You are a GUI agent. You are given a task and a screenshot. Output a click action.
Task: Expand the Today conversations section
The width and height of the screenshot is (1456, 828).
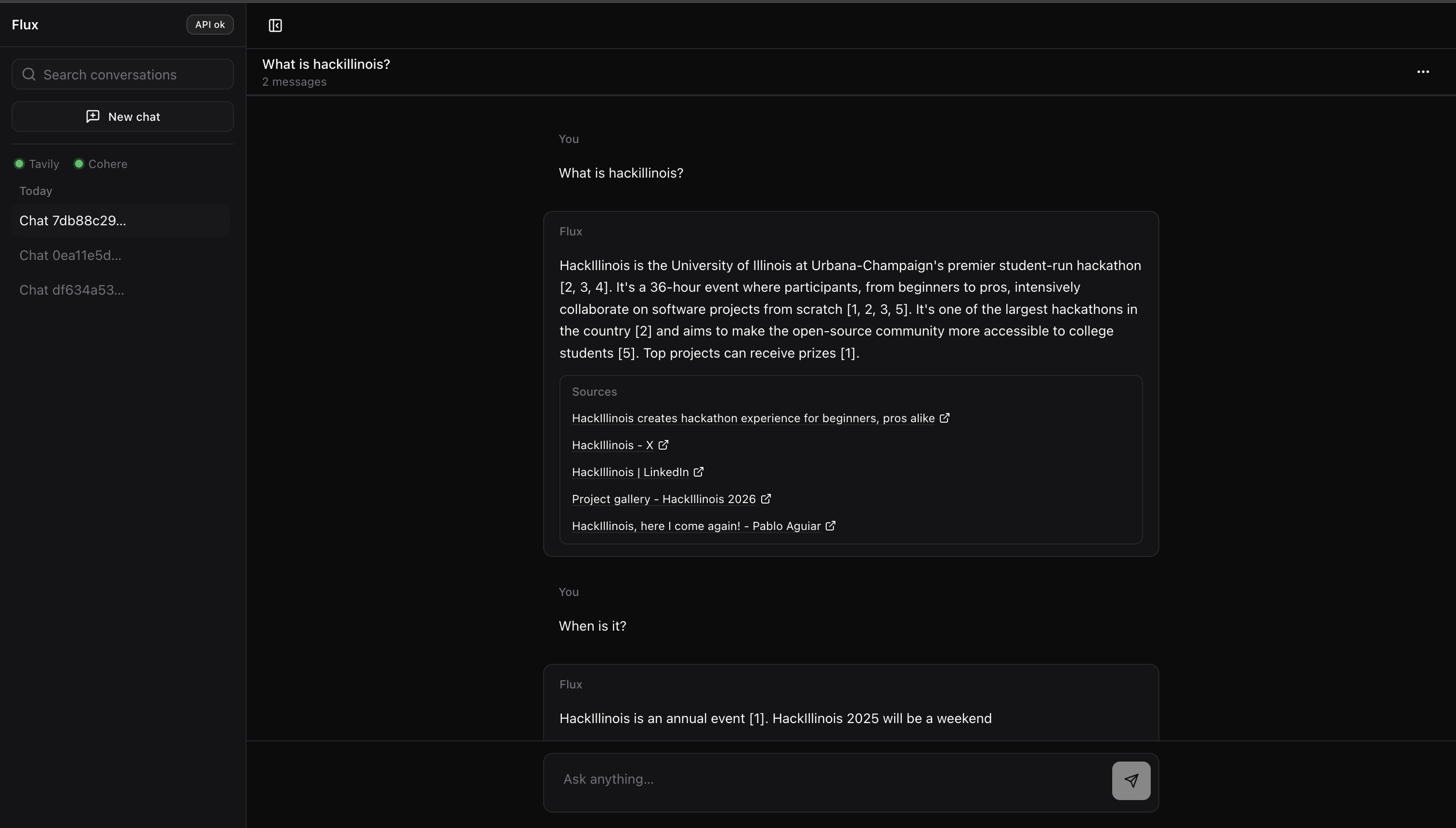tap(36, 191)
